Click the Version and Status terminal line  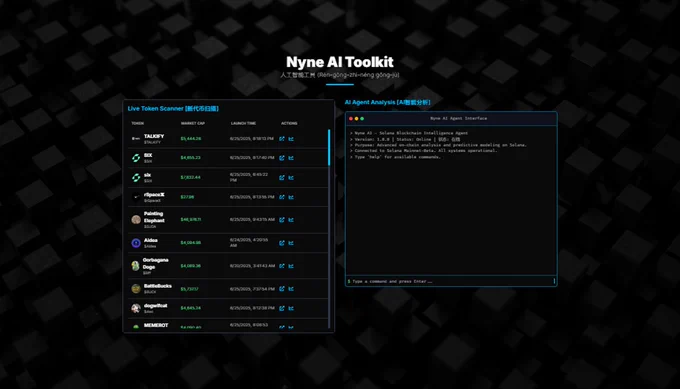tap(405, 139)
